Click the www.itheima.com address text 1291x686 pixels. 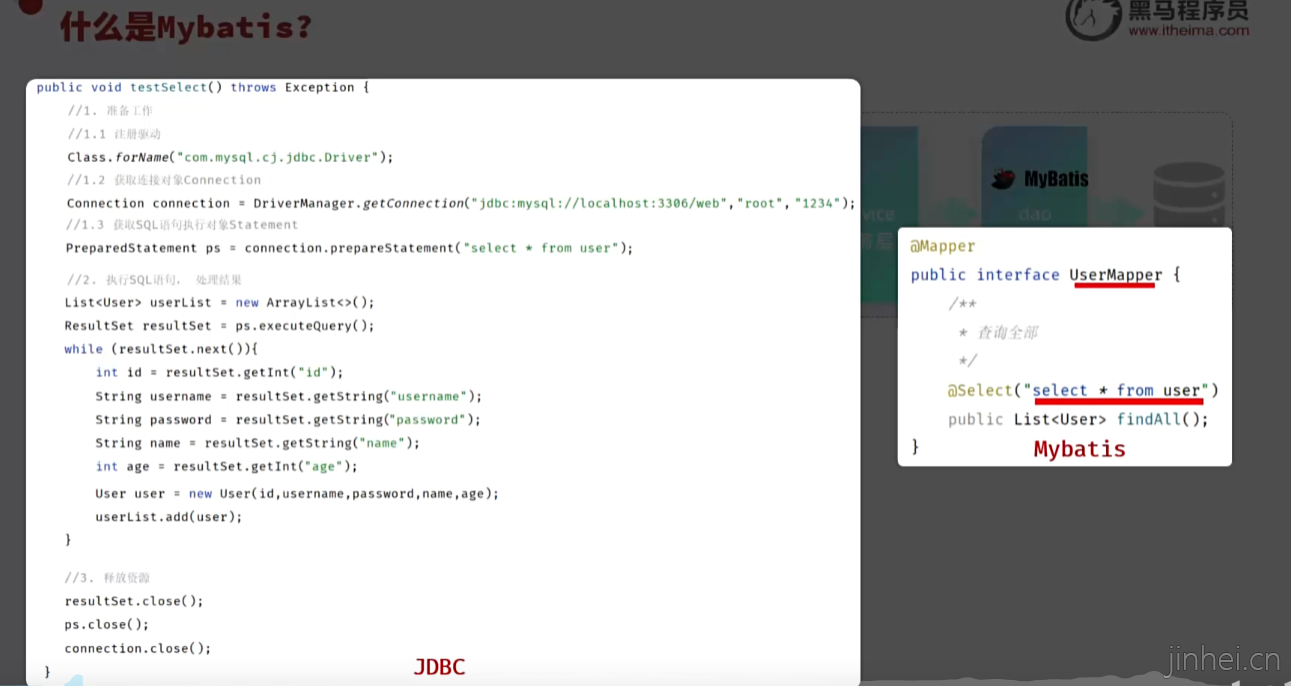pyautogui.click(x=1188, y=31)
